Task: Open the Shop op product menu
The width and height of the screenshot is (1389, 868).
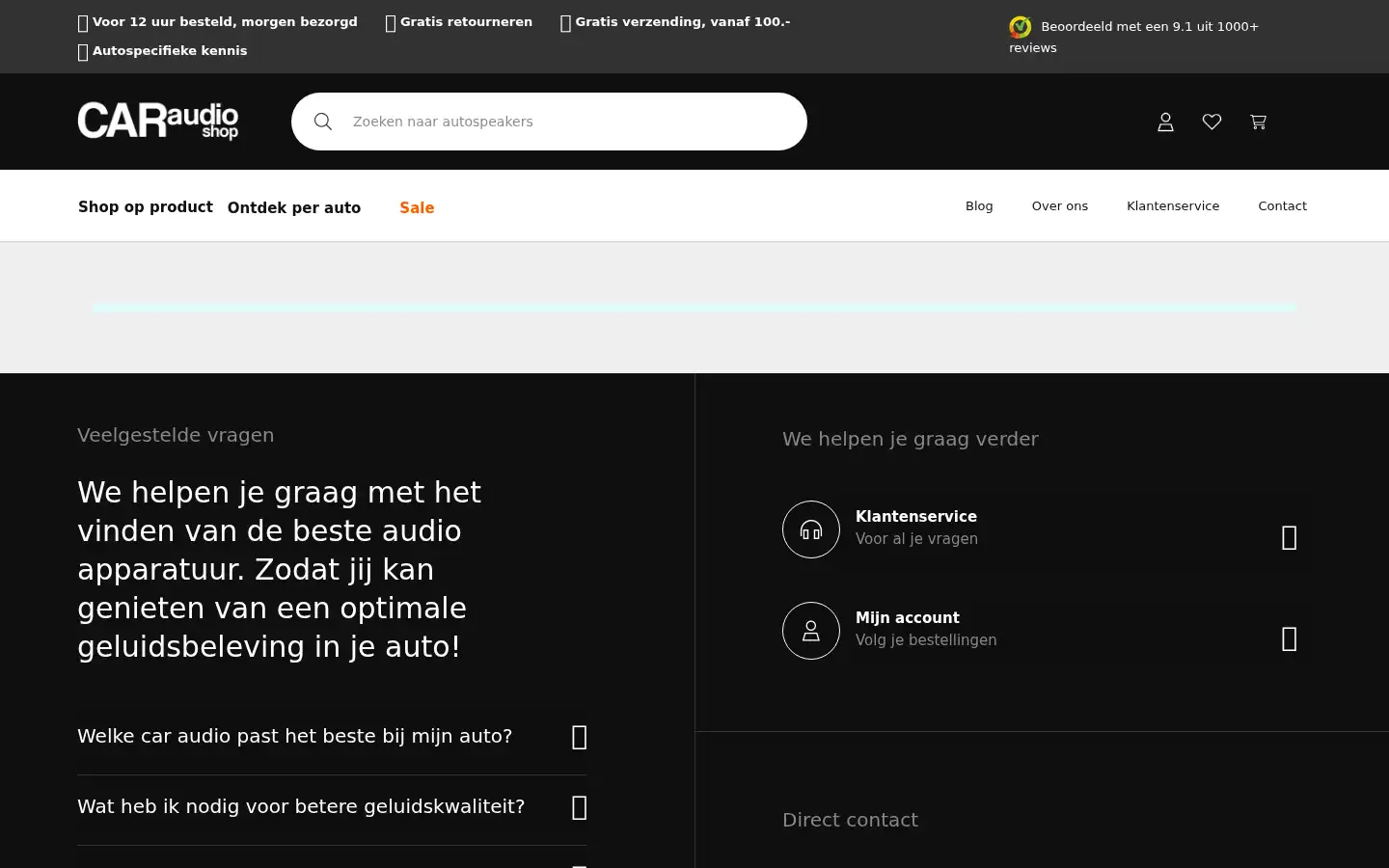Action: coord(146,206)
